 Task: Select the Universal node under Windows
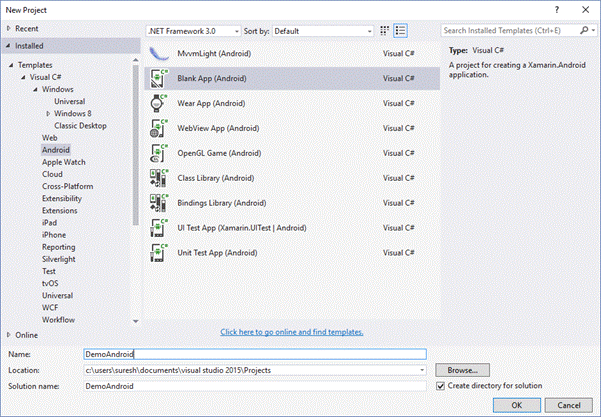pos(69,101)
